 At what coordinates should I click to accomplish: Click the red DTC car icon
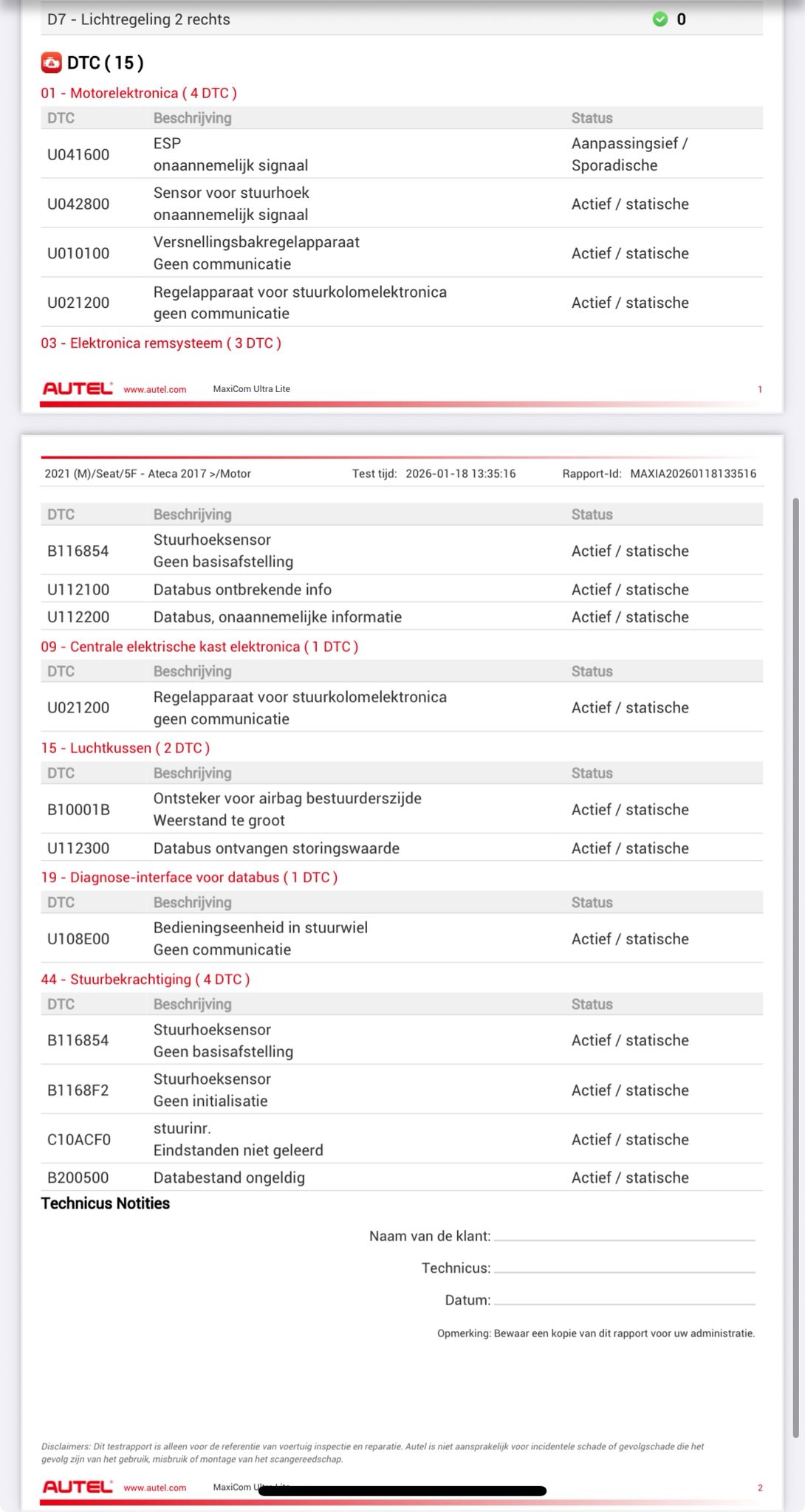coord(51,63)
